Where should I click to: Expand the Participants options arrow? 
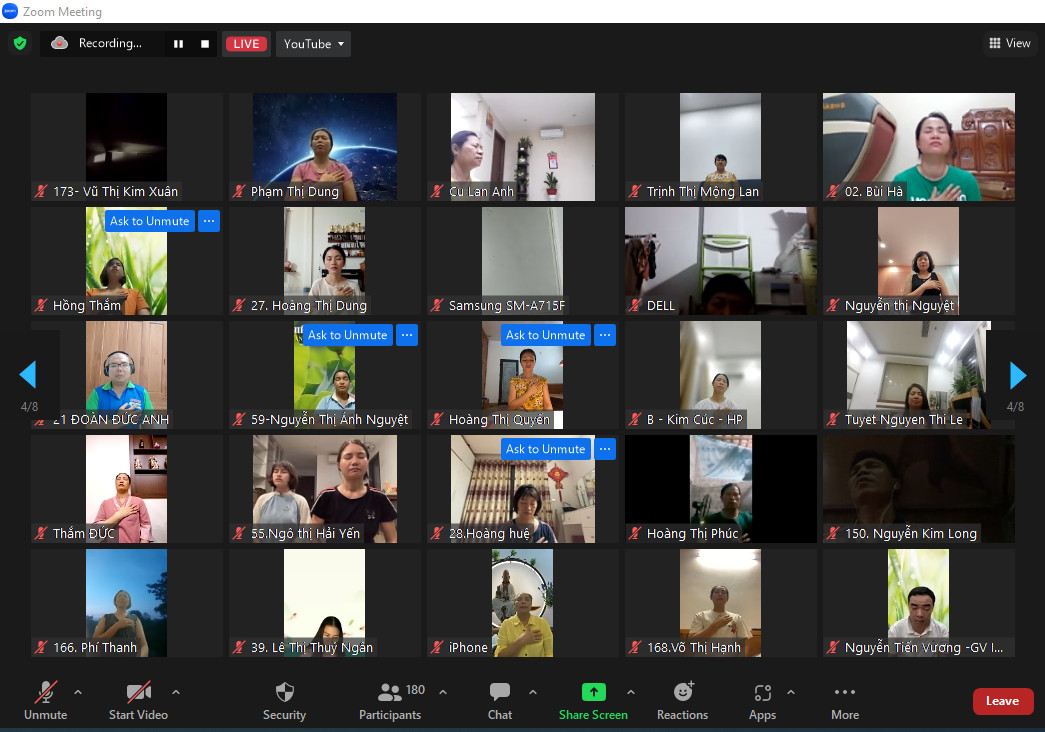pos(443,693)
